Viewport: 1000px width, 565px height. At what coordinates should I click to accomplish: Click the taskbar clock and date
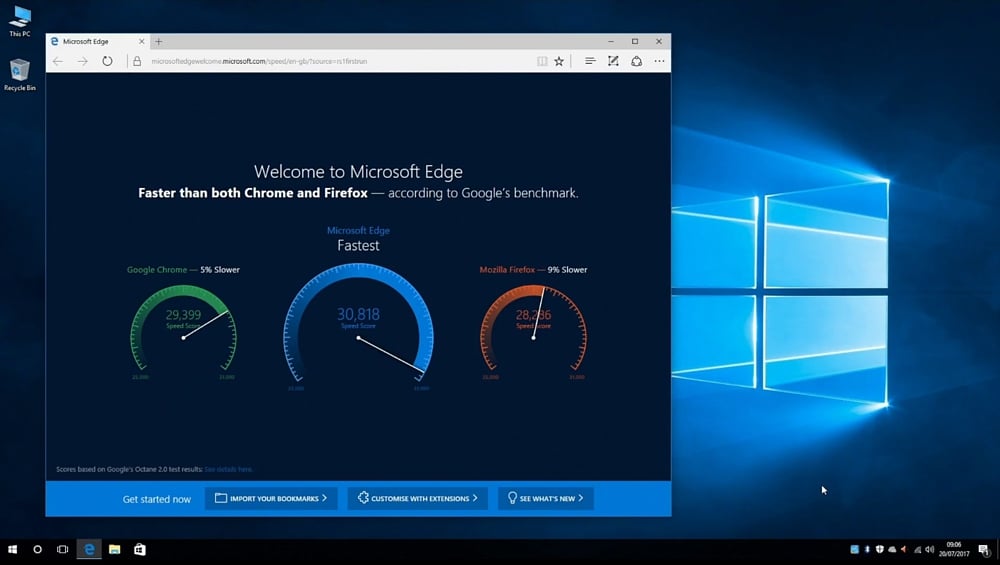pos(954,549)
